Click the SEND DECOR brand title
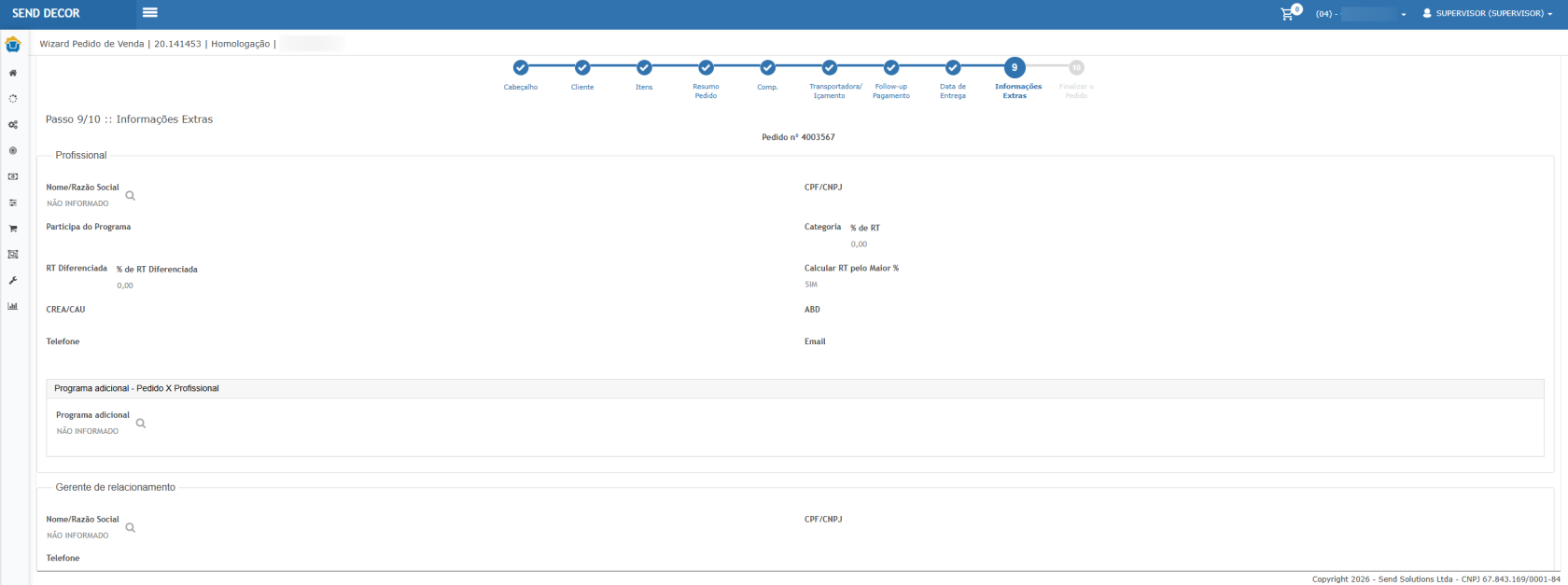1568x585 pixels. [46, 13]
